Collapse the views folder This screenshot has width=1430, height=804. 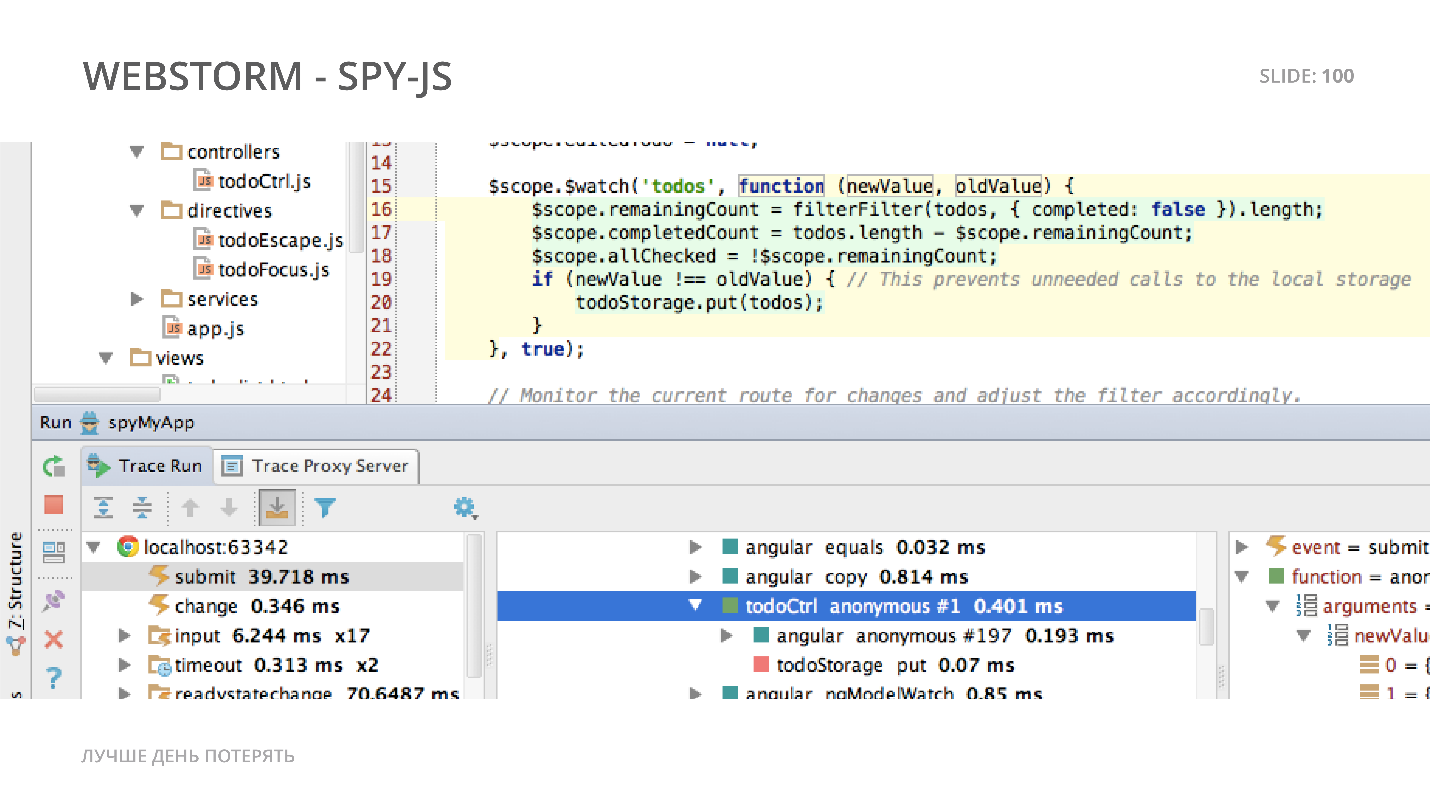106,358
